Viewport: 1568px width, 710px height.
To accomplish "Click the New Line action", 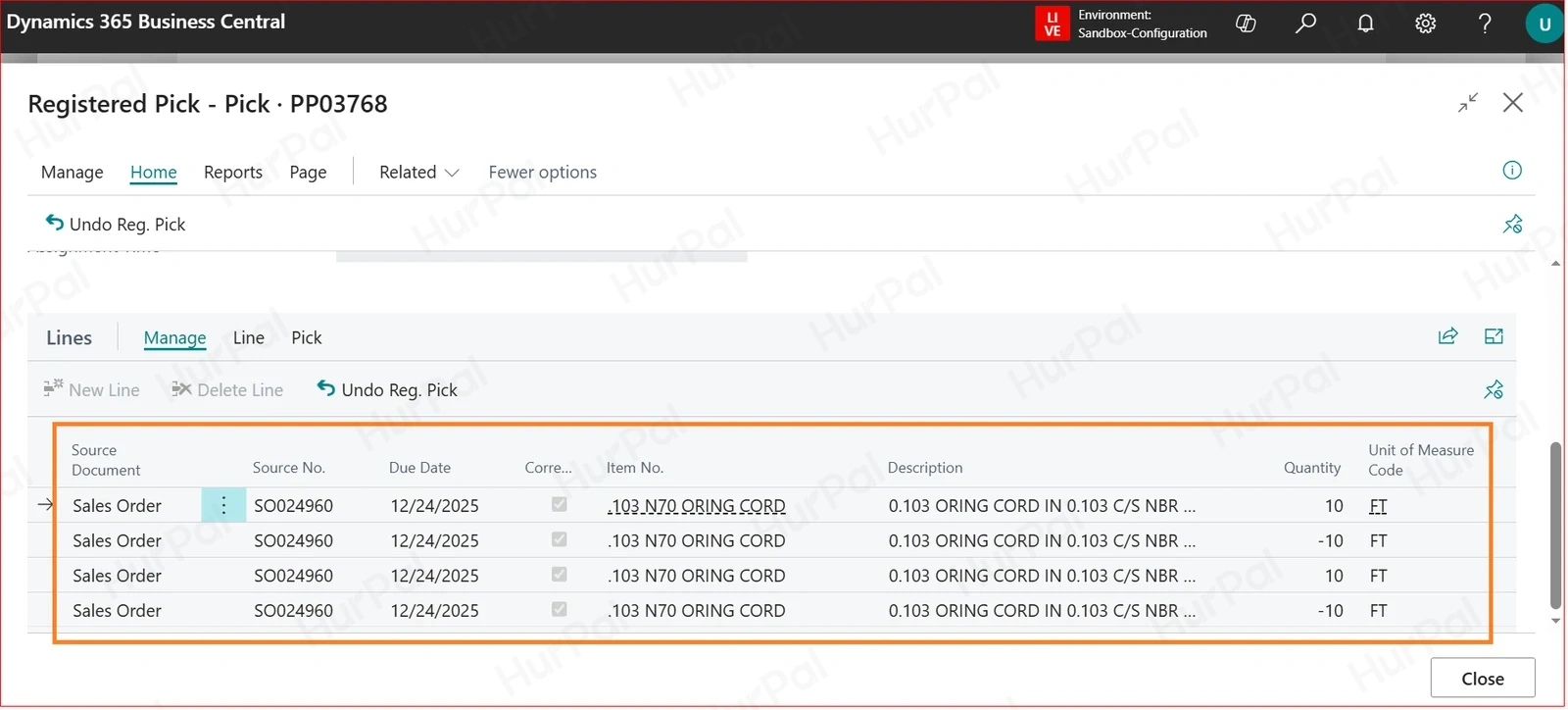I will click(x=91, y=389).
